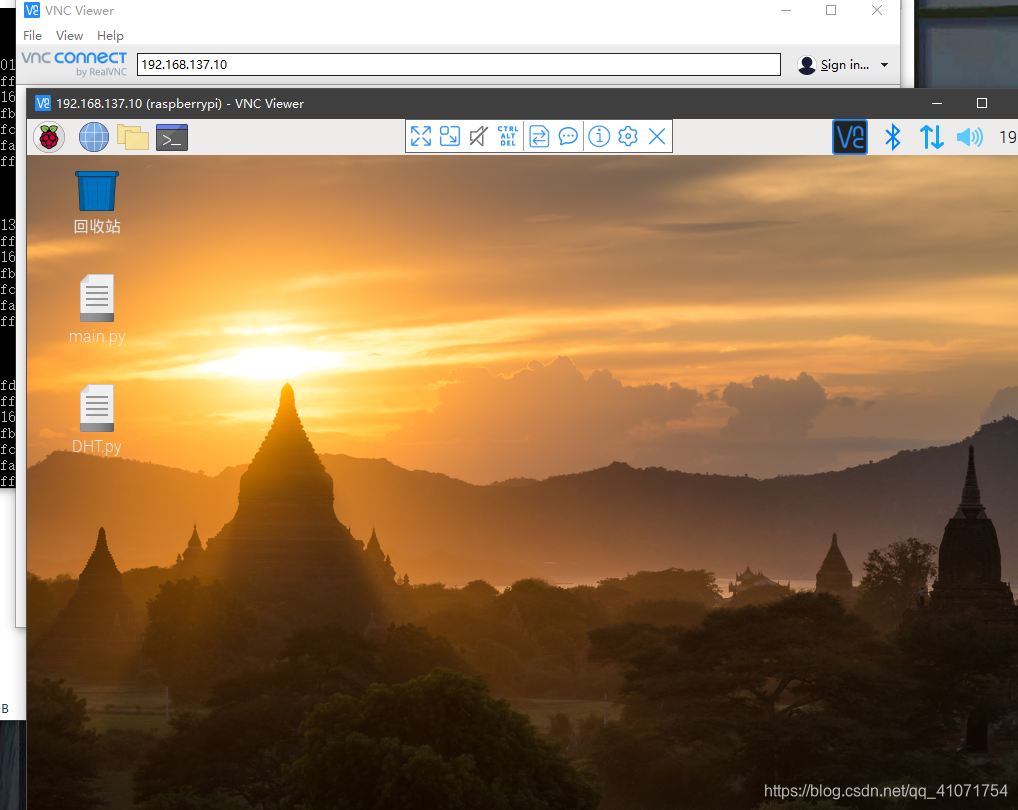Open the Raspberry Pi applications menu
This screenshot has width=1018, height=810.
pos(49,137)
